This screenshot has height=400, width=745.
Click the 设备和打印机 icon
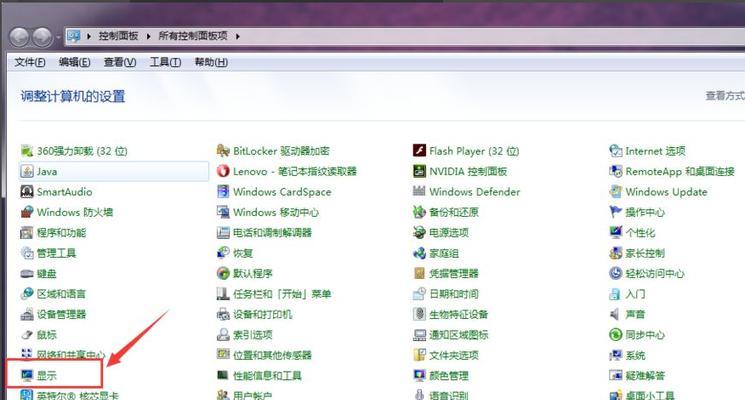tap(223, 314)
